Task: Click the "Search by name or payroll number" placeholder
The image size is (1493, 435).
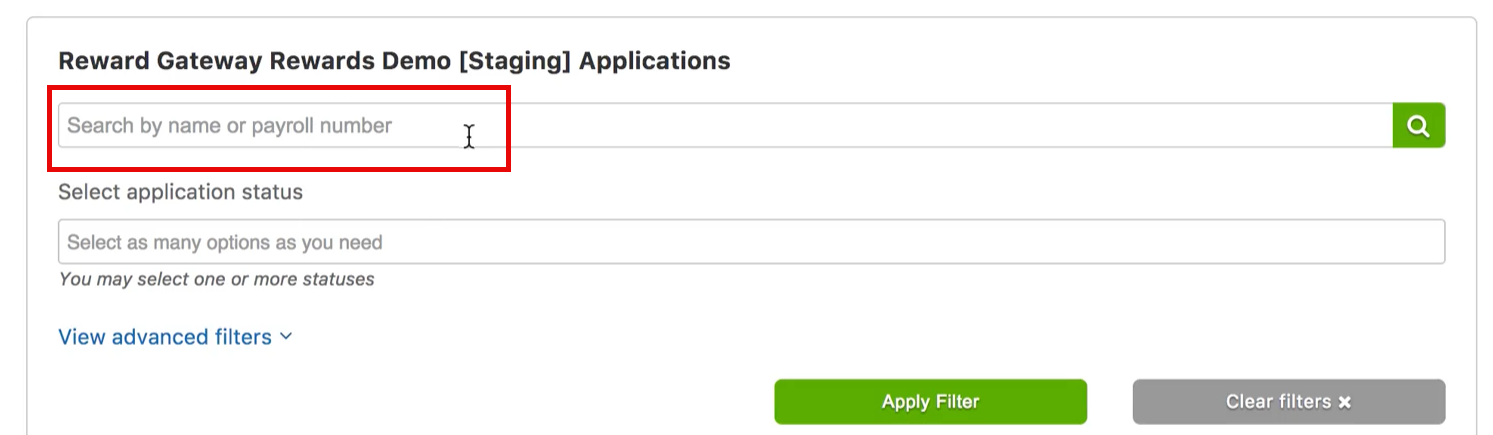Action: pos(229,126)
